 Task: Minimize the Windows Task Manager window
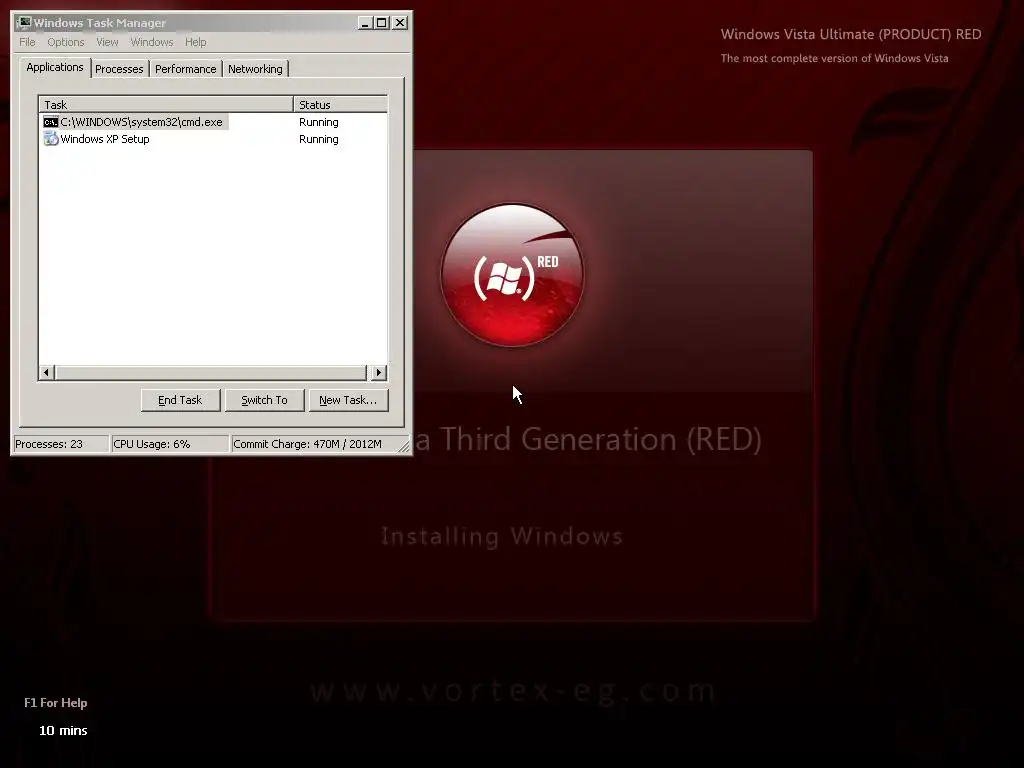365,23
